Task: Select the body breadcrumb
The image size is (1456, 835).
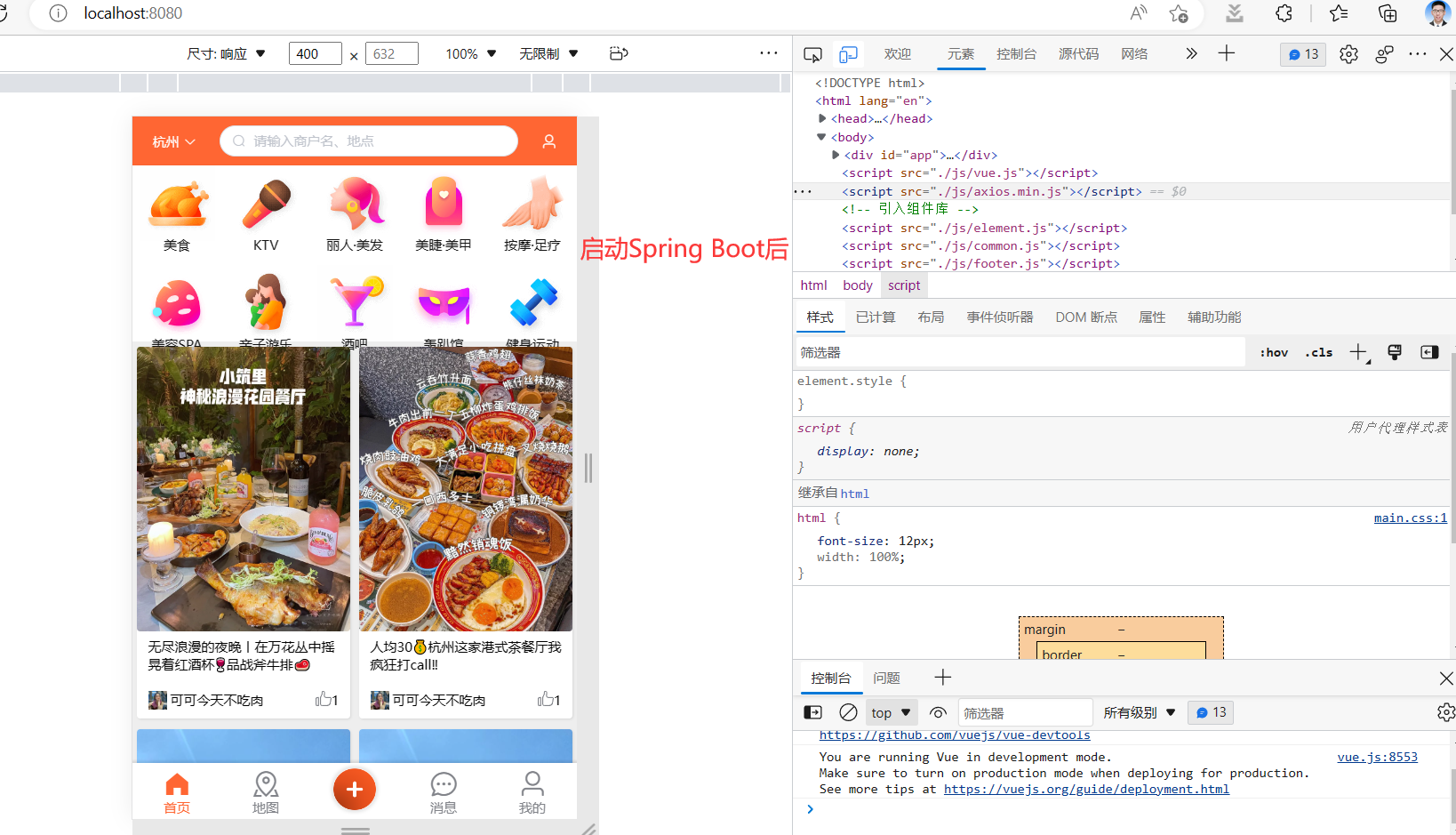Action: tap(858, 285)
